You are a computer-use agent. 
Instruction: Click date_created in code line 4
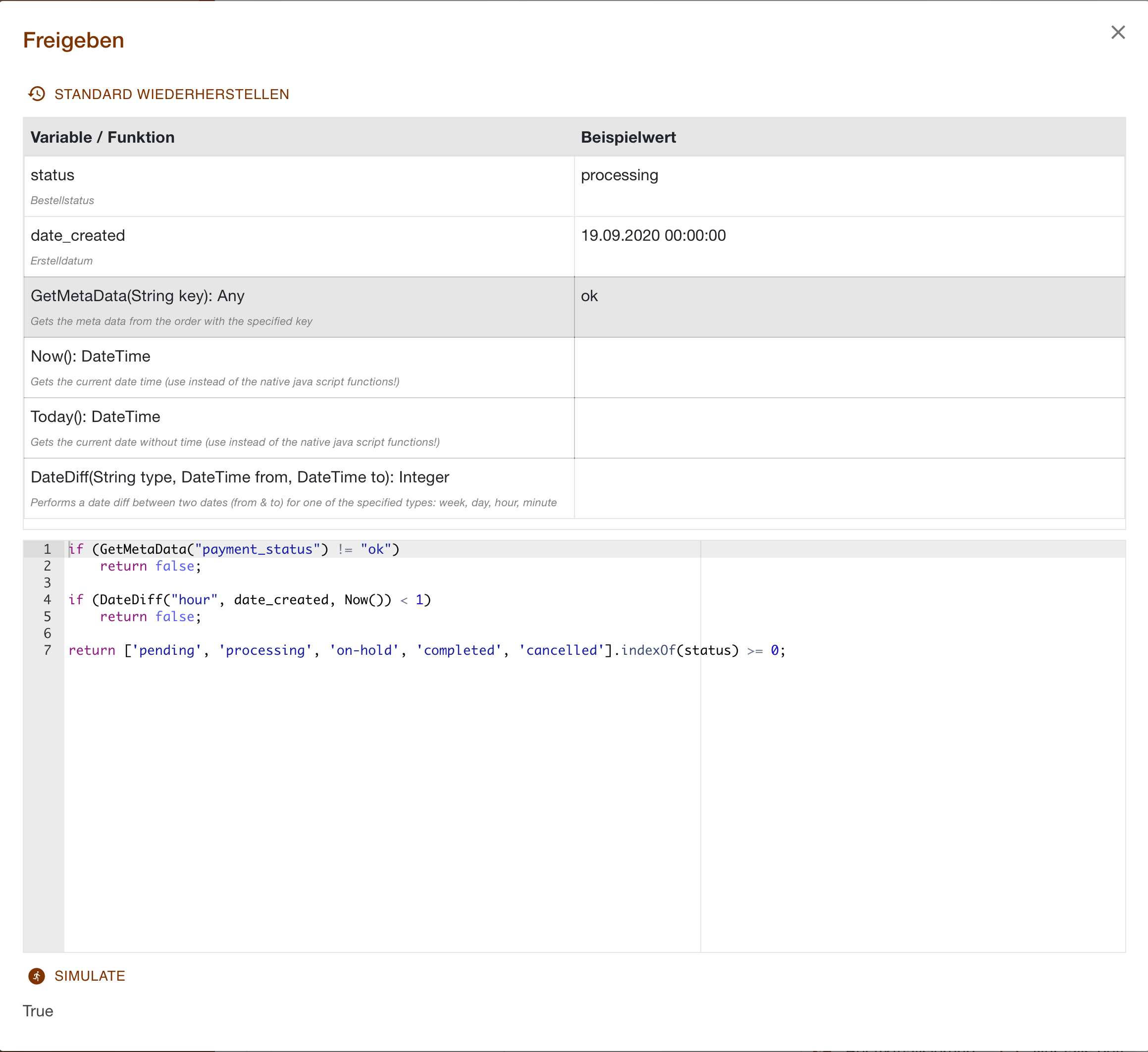click(281, 600)
